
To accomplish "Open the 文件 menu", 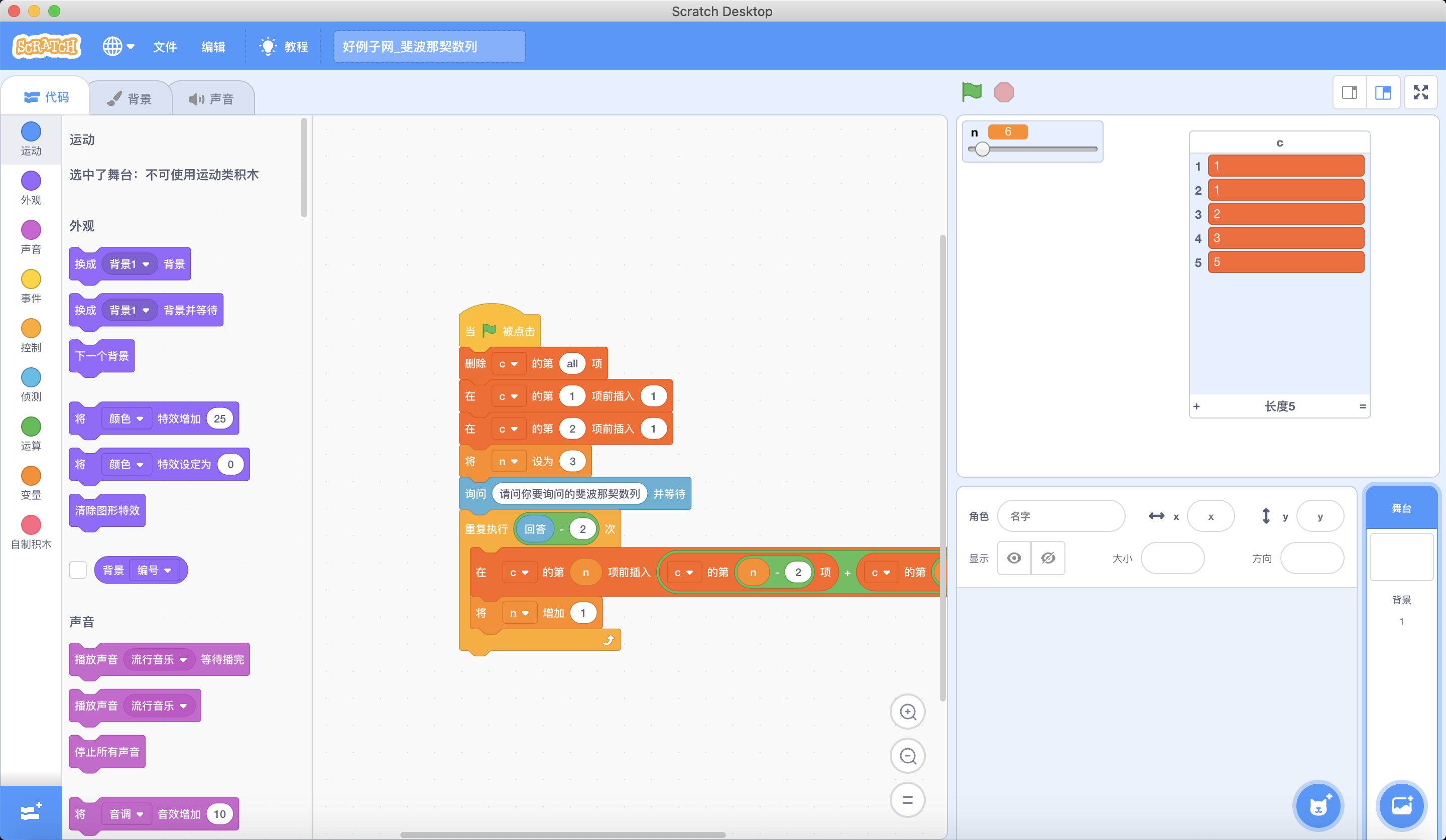I will pos(165,47).
